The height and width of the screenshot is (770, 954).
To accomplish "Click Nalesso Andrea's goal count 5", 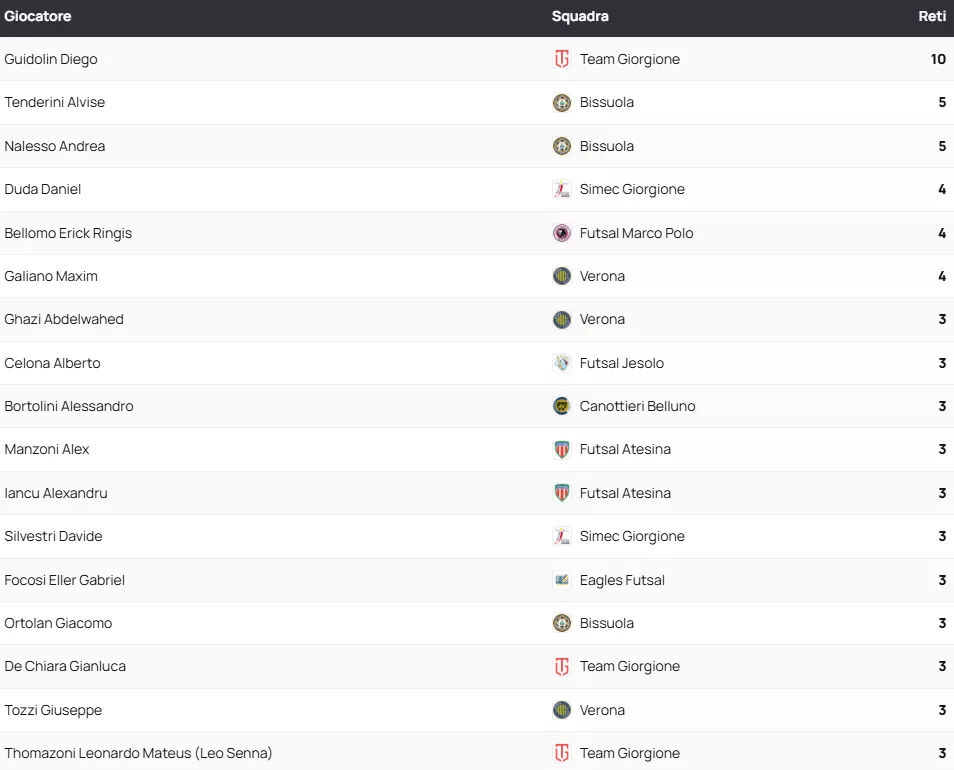I will pyautogui.click(x=942, y=146).
